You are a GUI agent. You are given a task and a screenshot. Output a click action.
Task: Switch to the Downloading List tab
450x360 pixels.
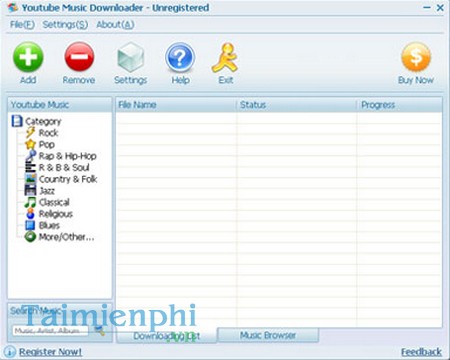167,336
